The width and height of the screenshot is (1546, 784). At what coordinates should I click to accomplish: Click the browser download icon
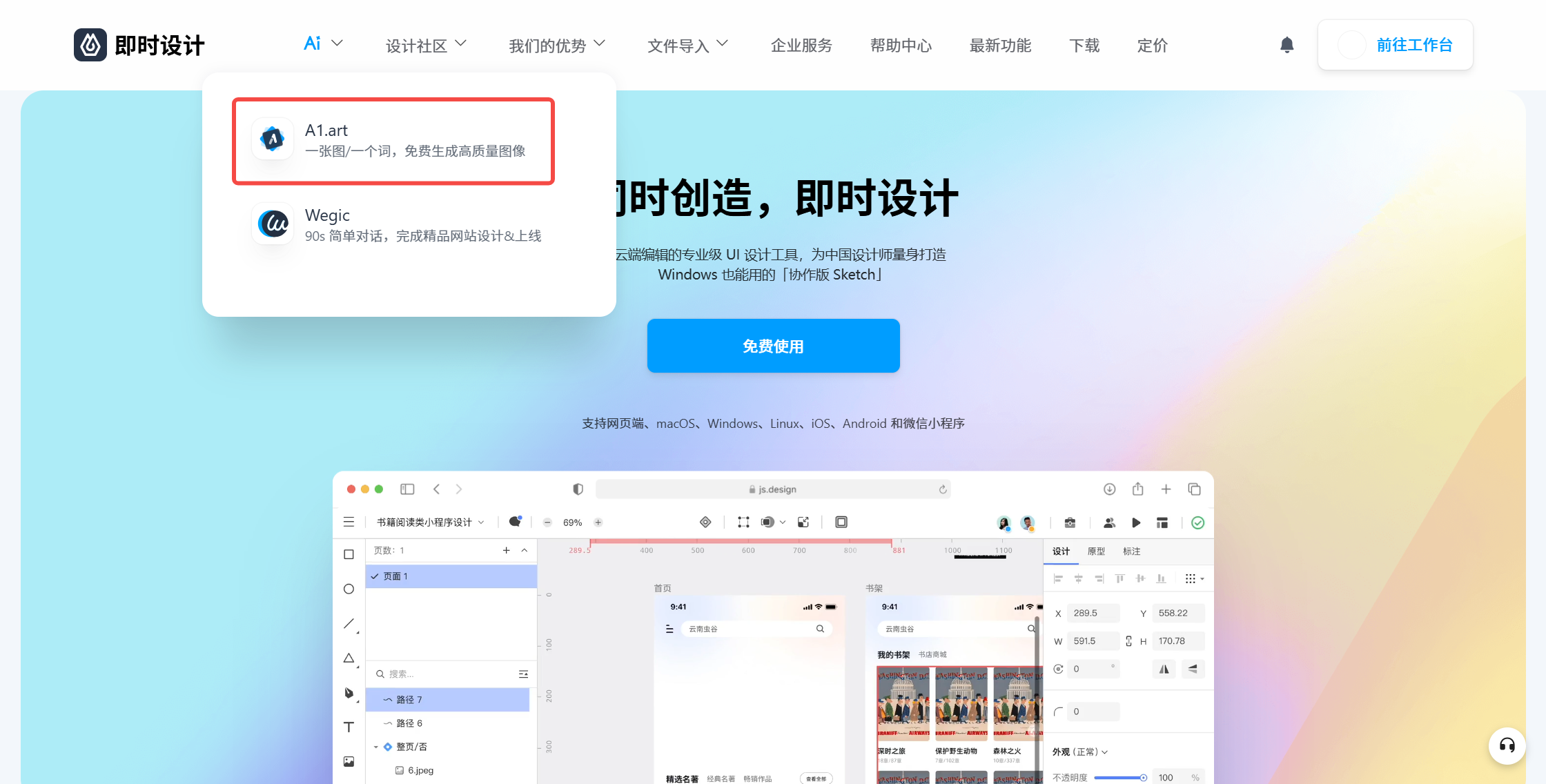click(x=1109, y=489)
